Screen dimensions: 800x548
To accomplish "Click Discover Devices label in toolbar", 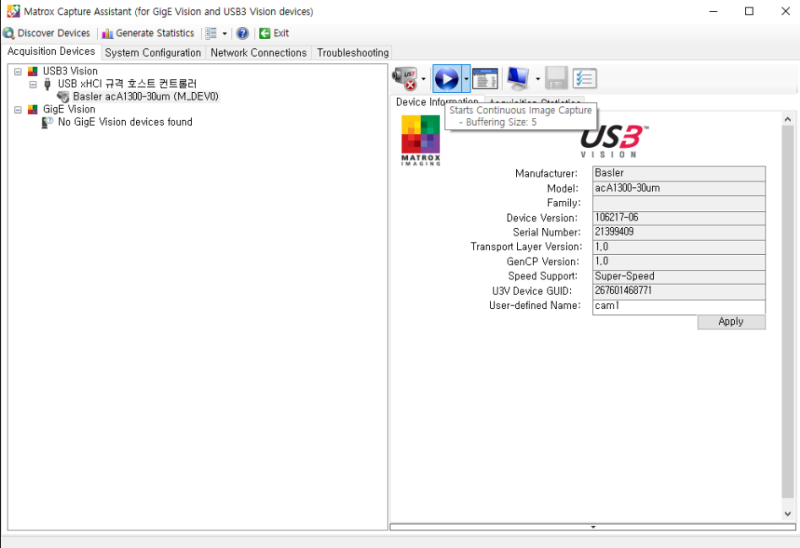I will (x=54, y=33).
